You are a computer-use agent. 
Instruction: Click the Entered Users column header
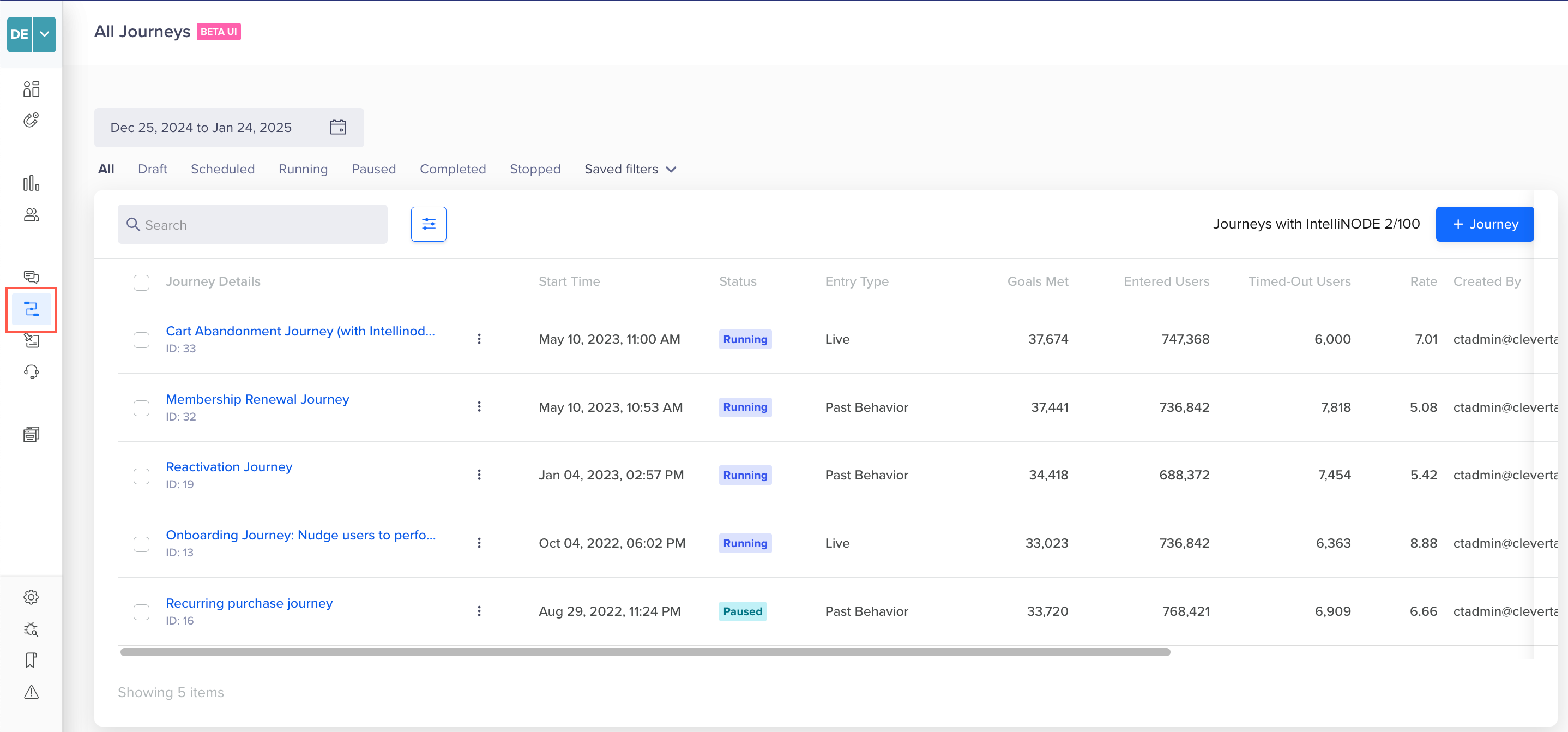click(x=1166, y=281)
